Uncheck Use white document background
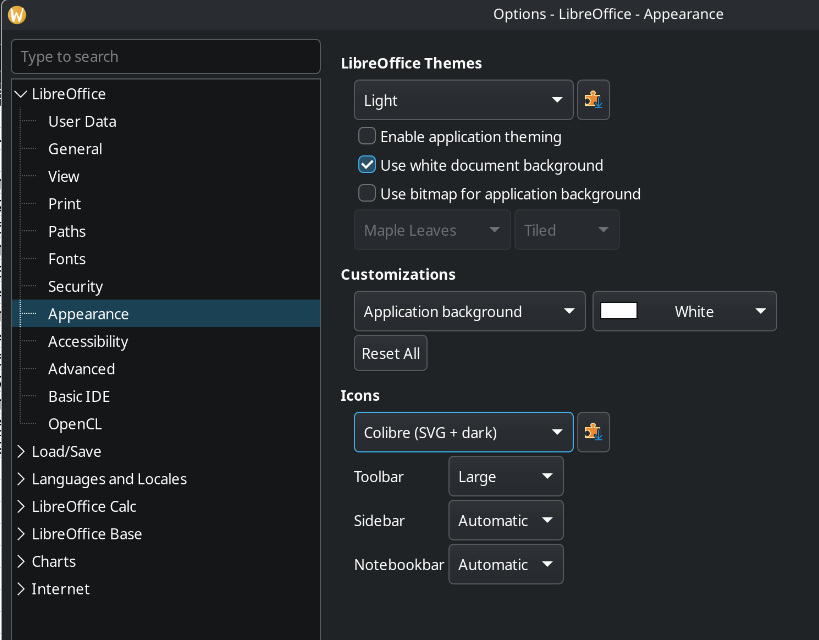The height and width of the screenshot is (640, 819). coord(368,165)
